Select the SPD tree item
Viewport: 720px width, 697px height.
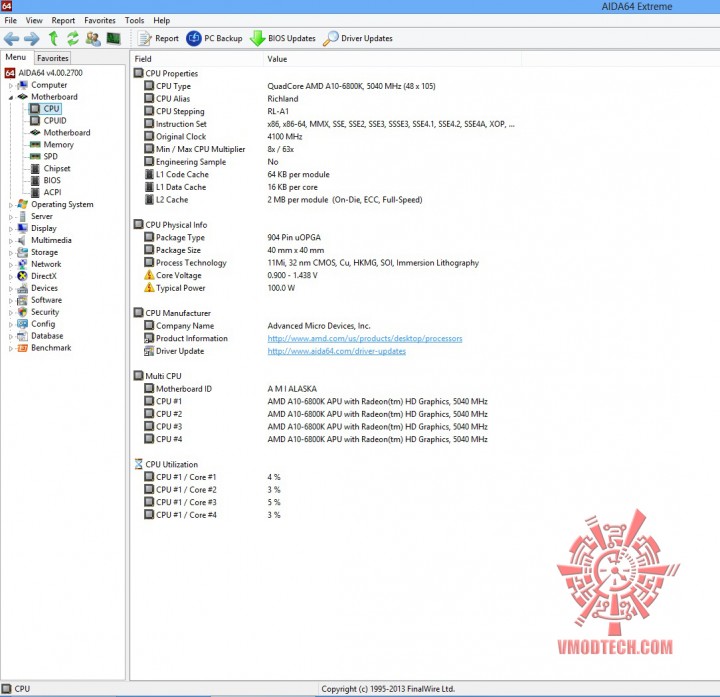coord(44,157)
